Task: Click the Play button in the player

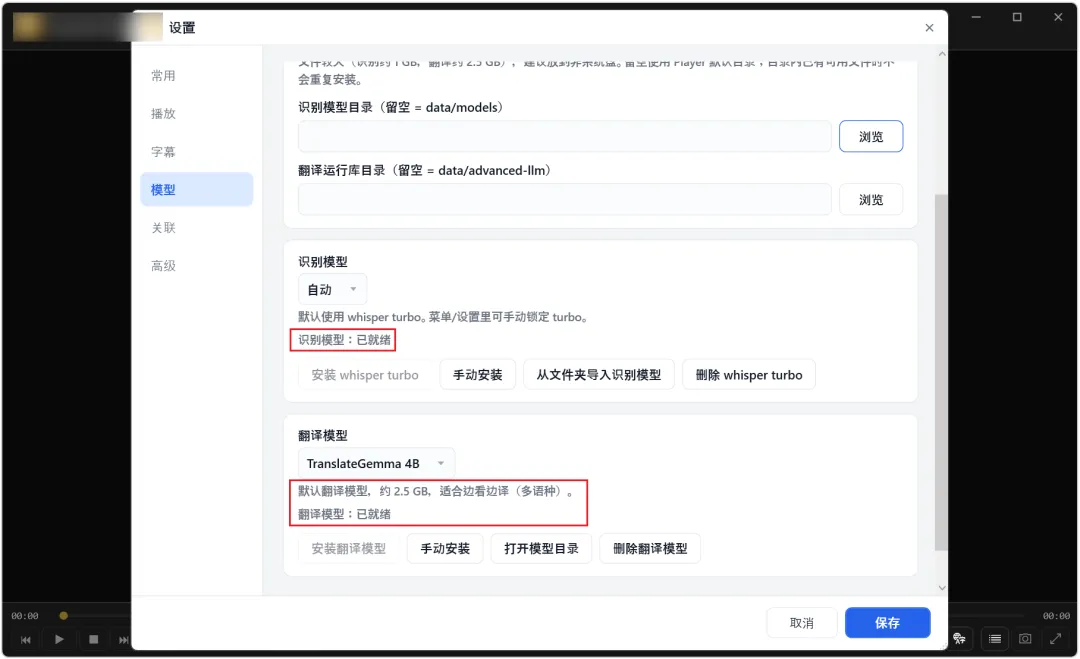Action: [59, 639]
